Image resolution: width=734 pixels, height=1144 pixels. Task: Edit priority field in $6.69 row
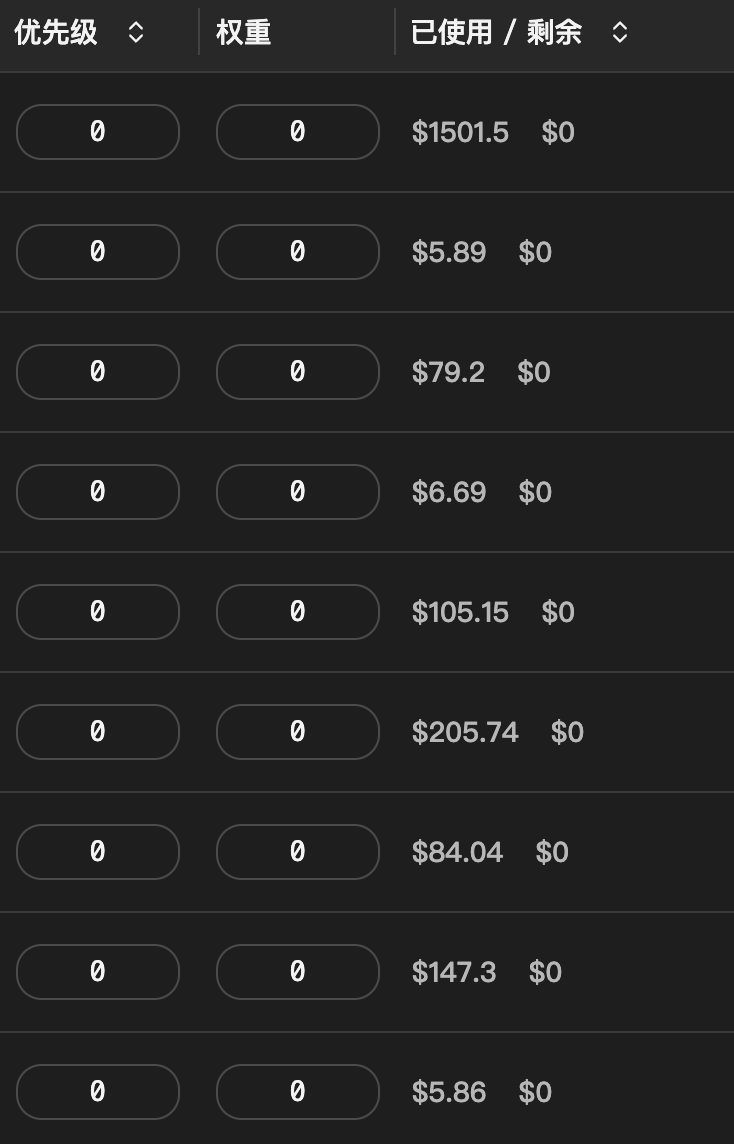[x=98, y=492]
